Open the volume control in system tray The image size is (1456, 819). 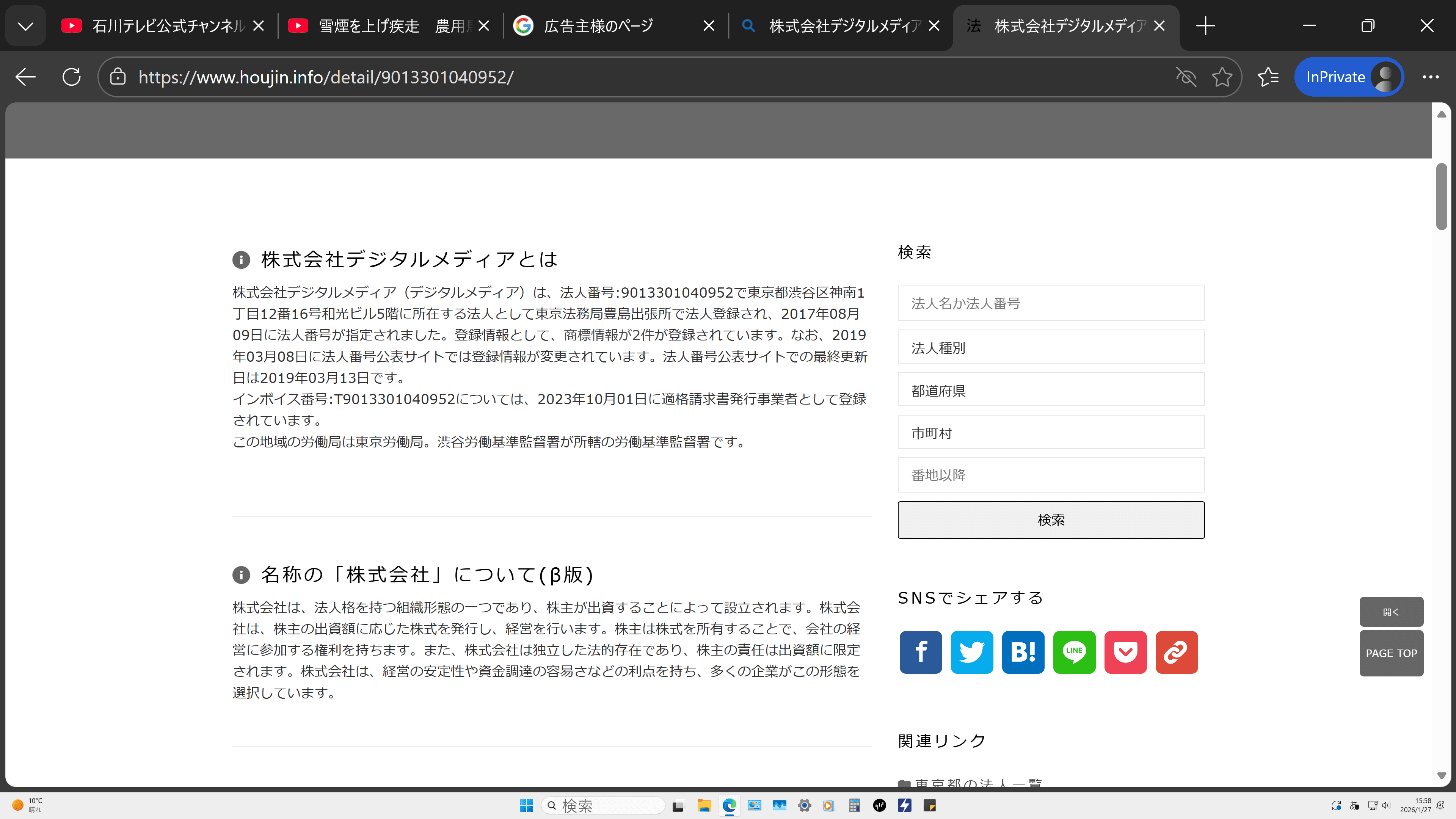coord(1385,805)
